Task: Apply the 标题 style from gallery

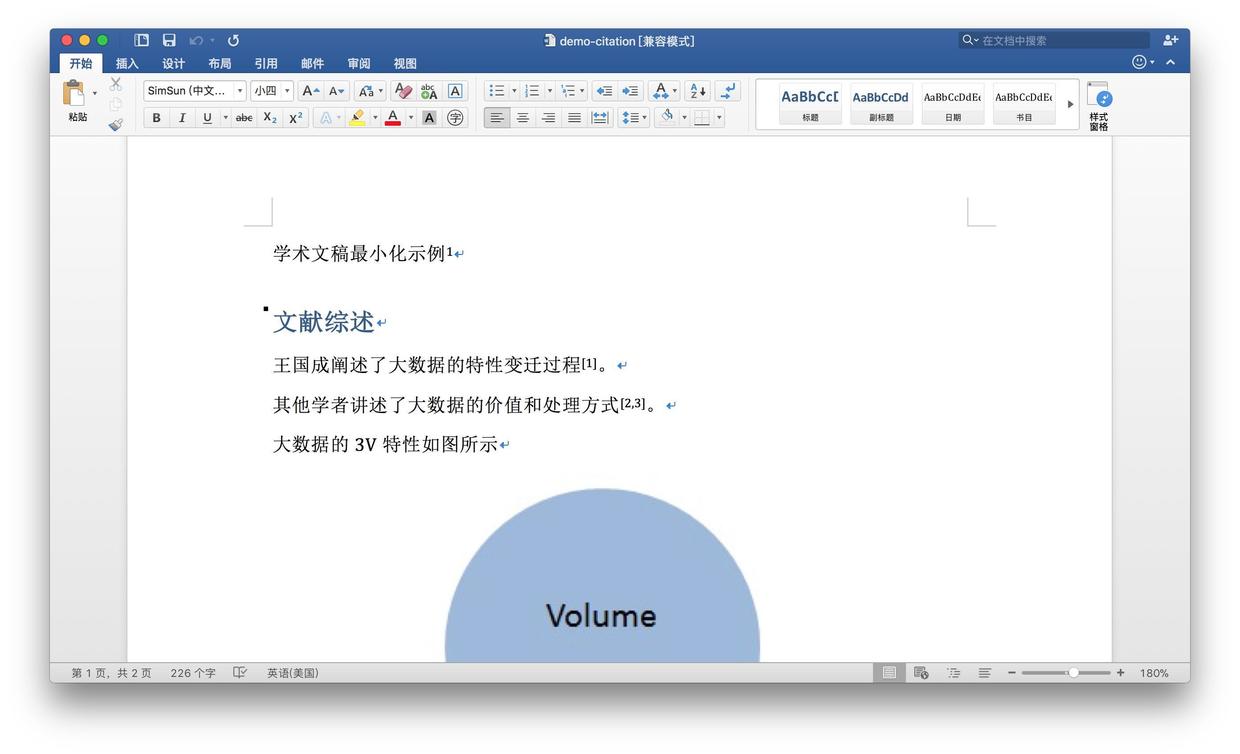Action: 810,104
